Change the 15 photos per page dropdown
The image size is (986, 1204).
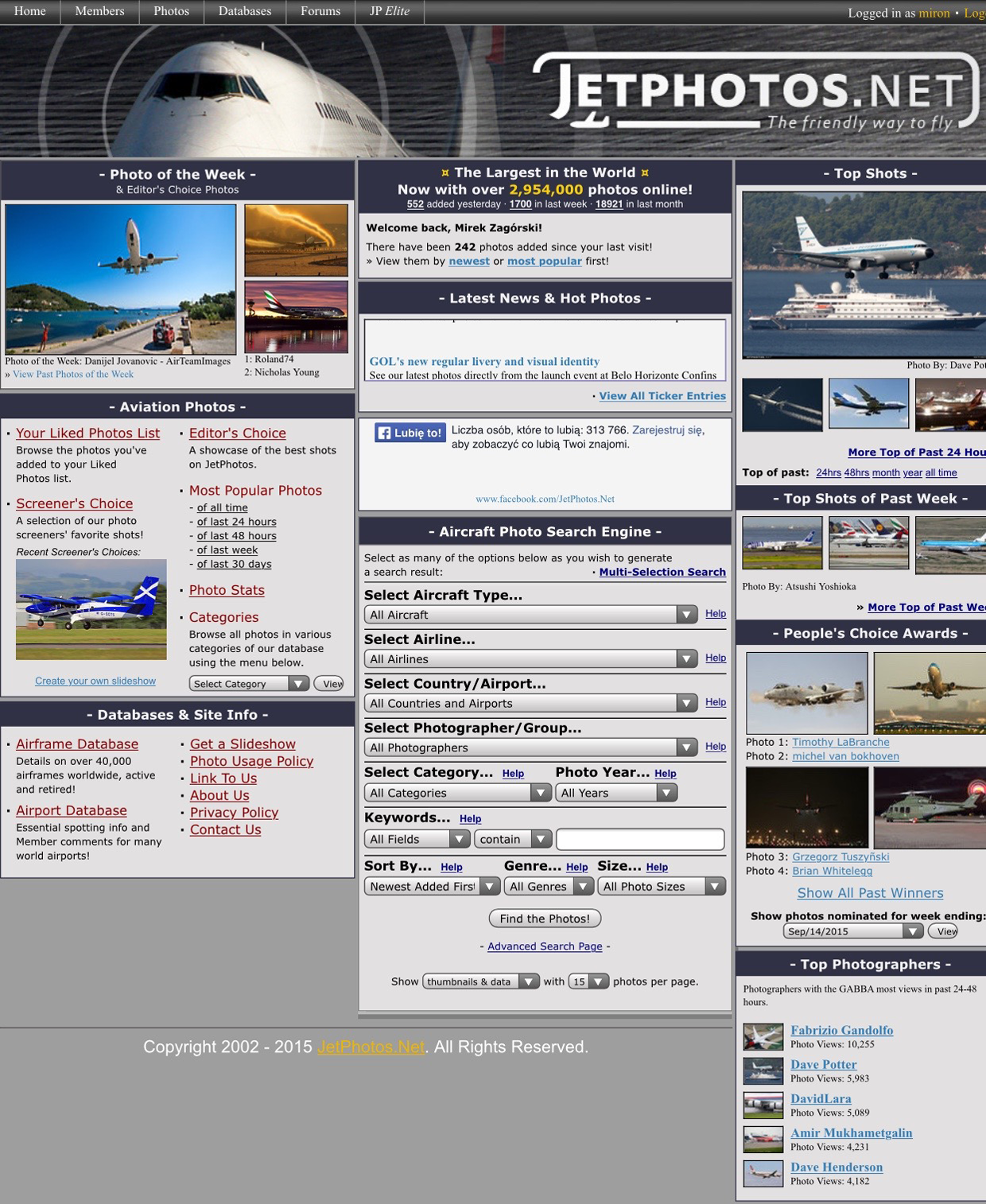click(589, 981)
